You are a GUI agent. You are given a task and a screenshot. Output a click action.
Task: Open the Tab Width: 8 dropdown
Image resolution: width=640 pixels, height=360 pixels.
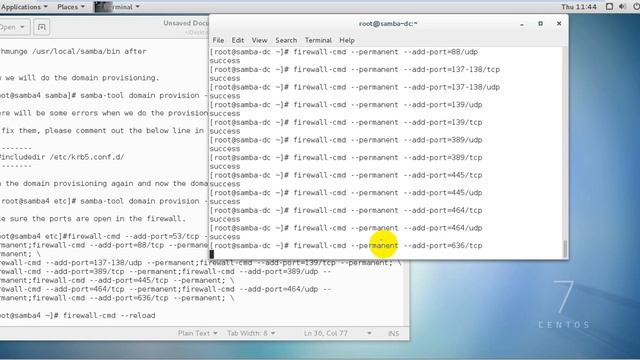point(251,333)
